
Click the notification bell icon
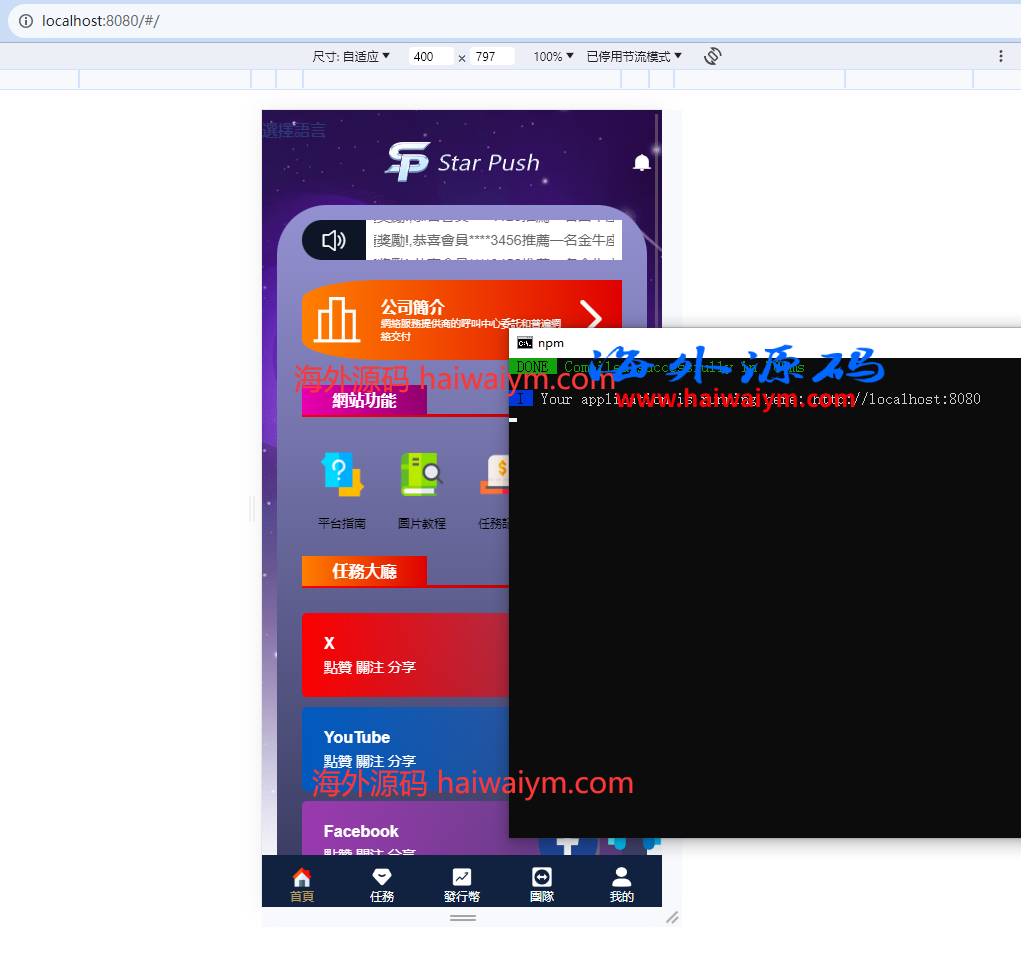(x=642, y=163)
